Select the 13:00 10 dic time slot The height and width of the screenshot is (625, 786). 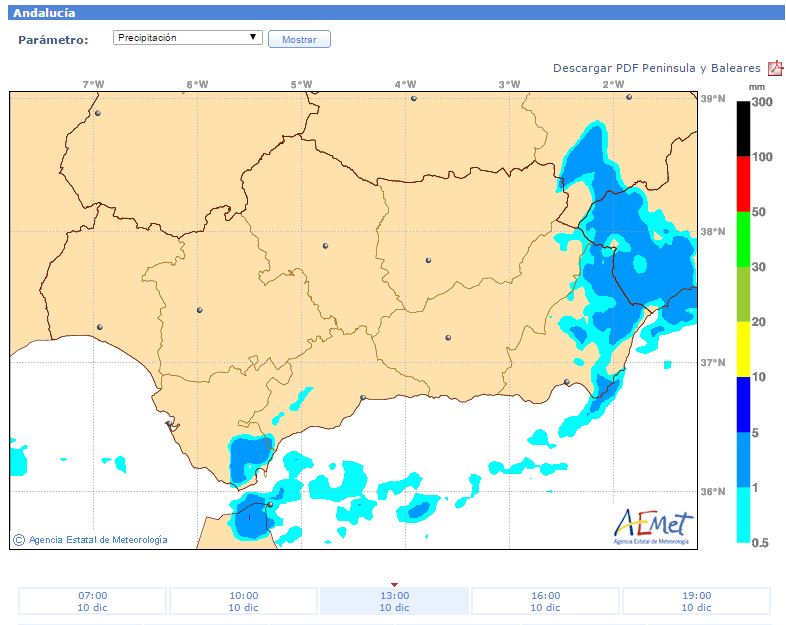click(x=395, y=601)
